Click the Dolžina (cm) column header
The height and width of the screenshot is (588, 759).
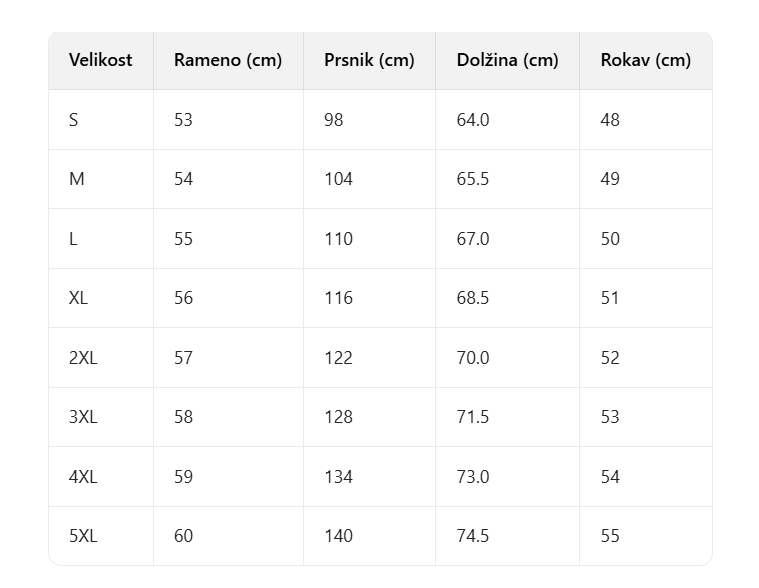click(x=507, y=60)
